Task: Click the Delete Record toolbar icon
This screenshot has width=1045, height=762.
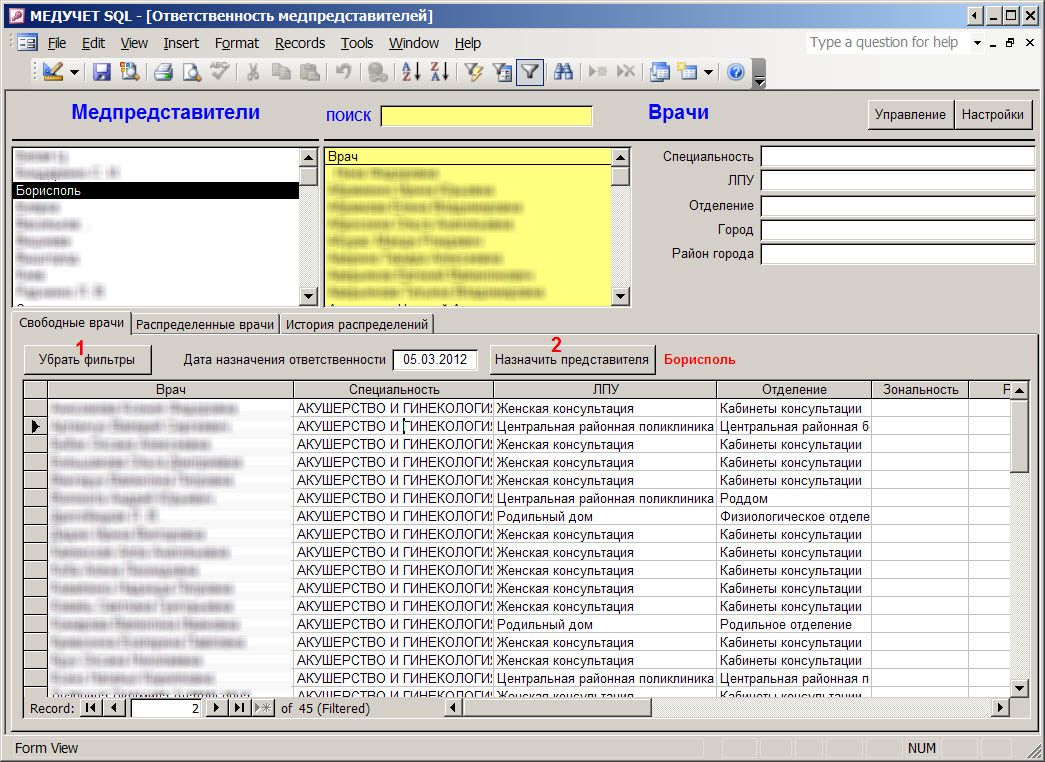Action: (x=626, y=71)
